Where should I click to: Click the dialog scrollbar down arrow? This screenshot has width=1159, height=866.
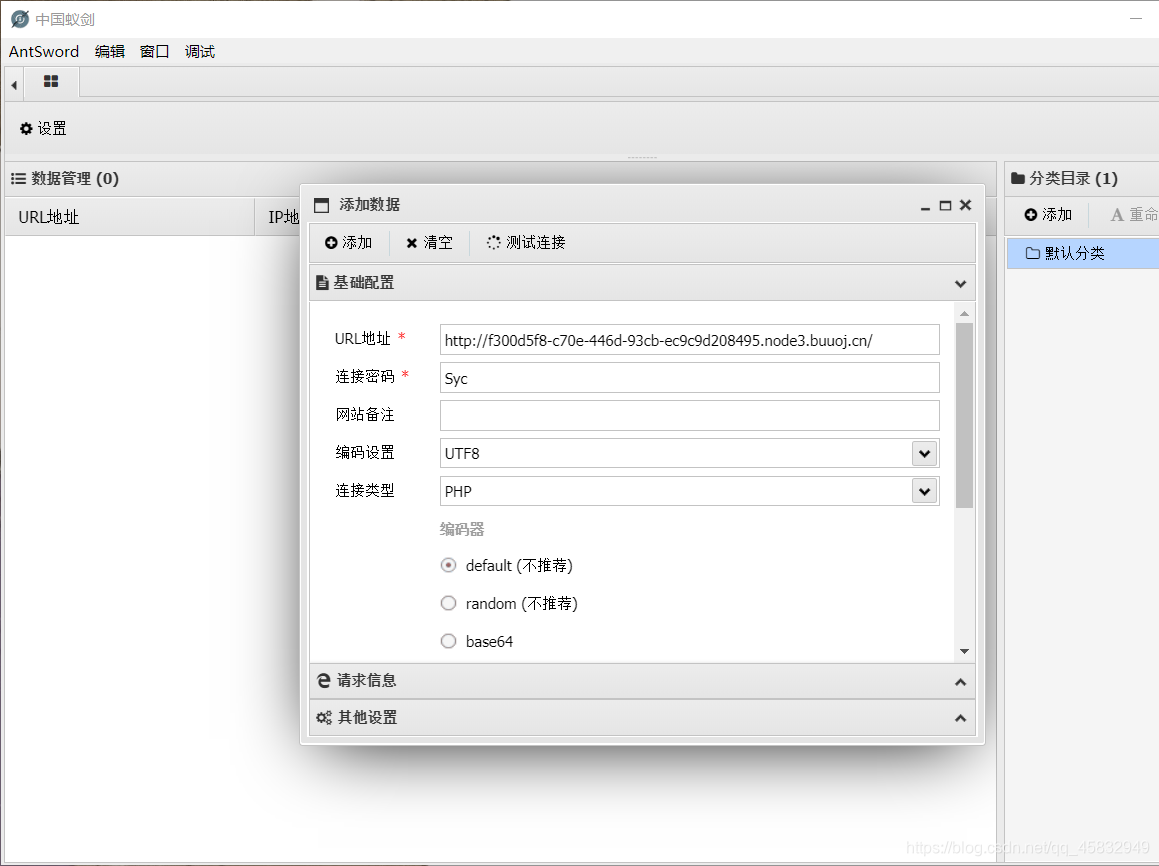(964, 651)
